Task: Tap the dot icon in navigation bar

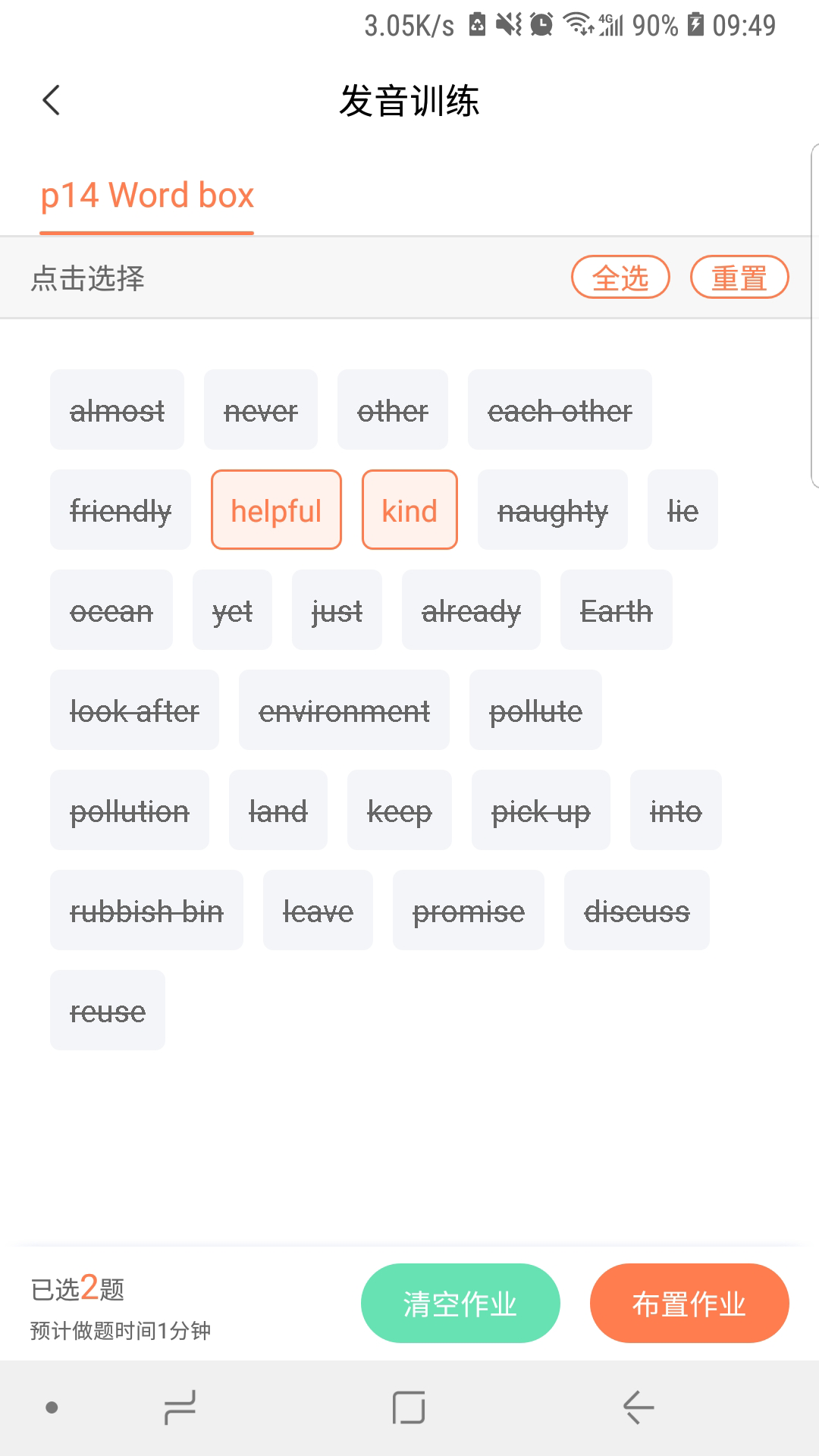Action: click(x=52, y=1408)
